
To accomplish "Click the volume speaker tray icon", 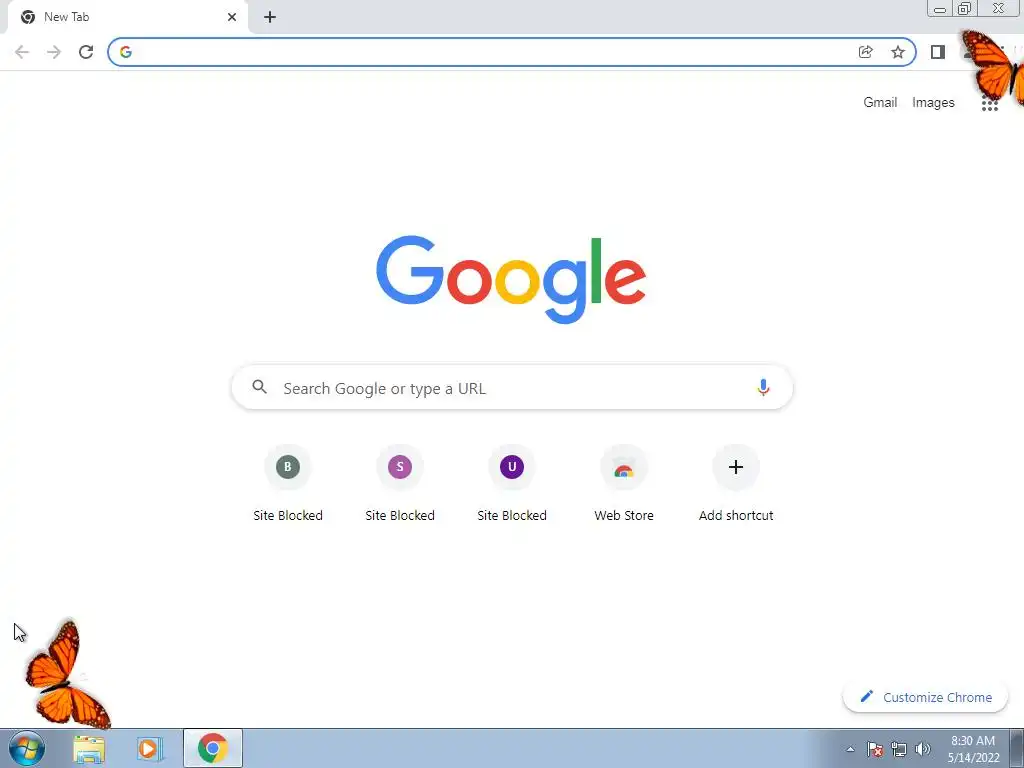I will [923, 749].
